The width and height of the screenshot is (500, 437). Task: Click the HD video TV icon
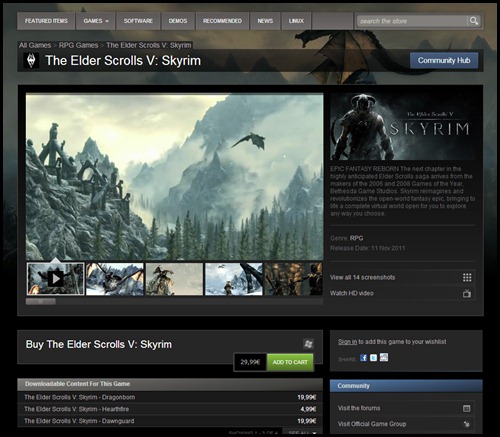coord(467,293)
